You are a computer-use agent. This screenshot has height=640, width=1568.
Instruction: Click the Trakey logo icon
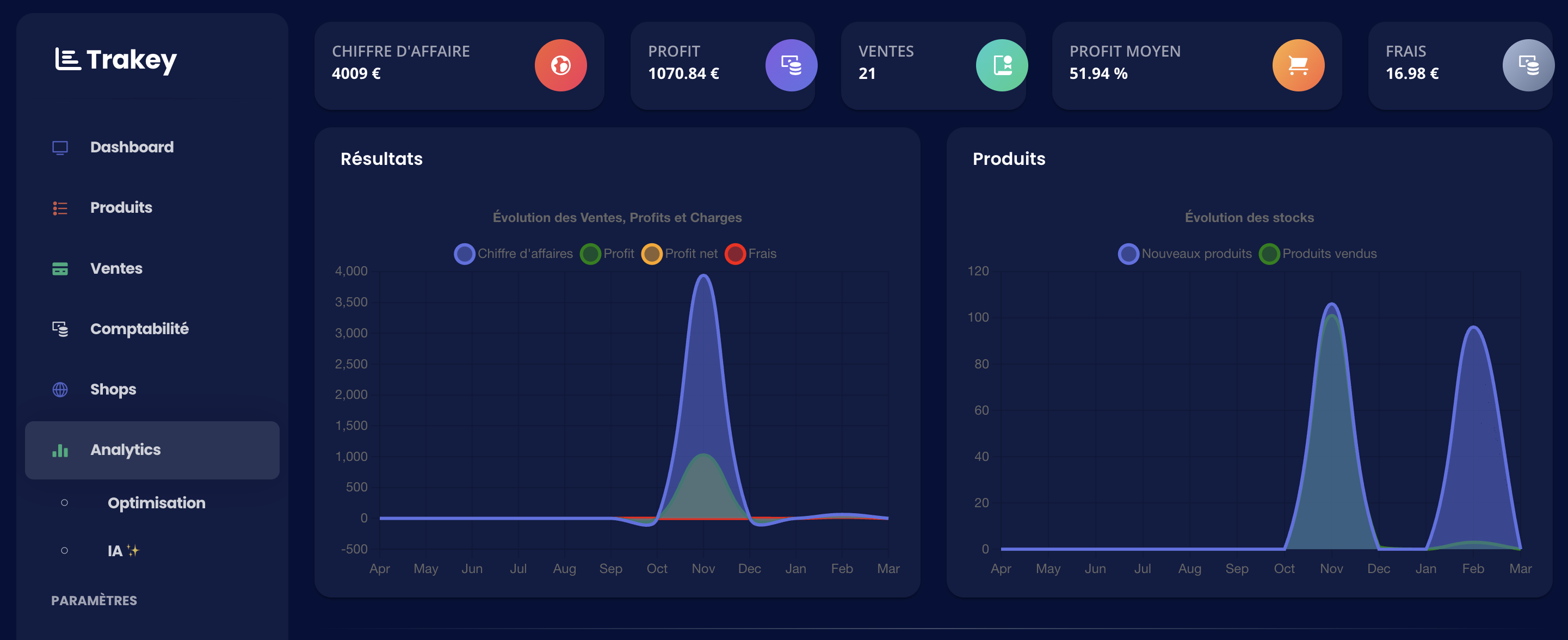tap(67, 60)
